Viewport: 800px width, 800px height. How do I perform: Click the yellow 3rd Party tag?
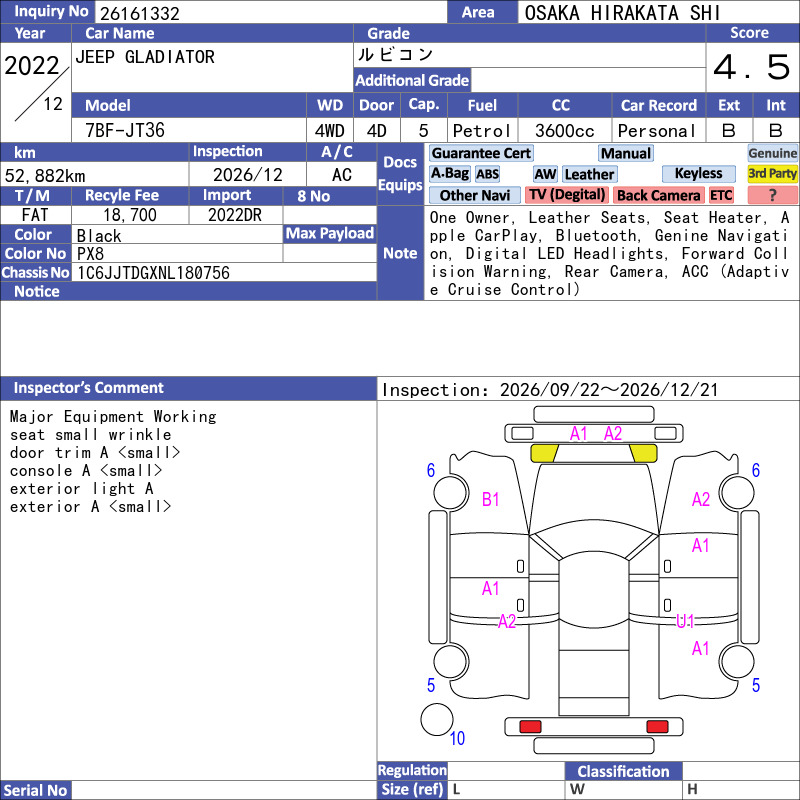coord(772,173)
